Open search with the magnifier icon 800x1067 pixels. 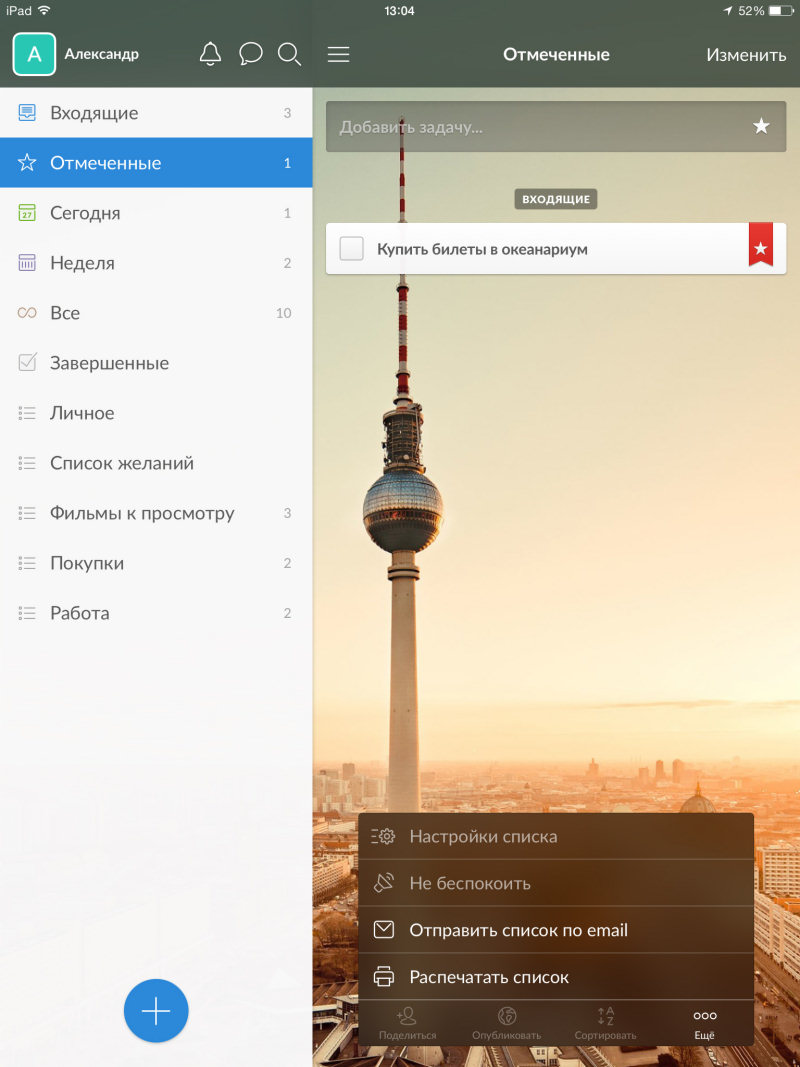[x=289, y=54]
